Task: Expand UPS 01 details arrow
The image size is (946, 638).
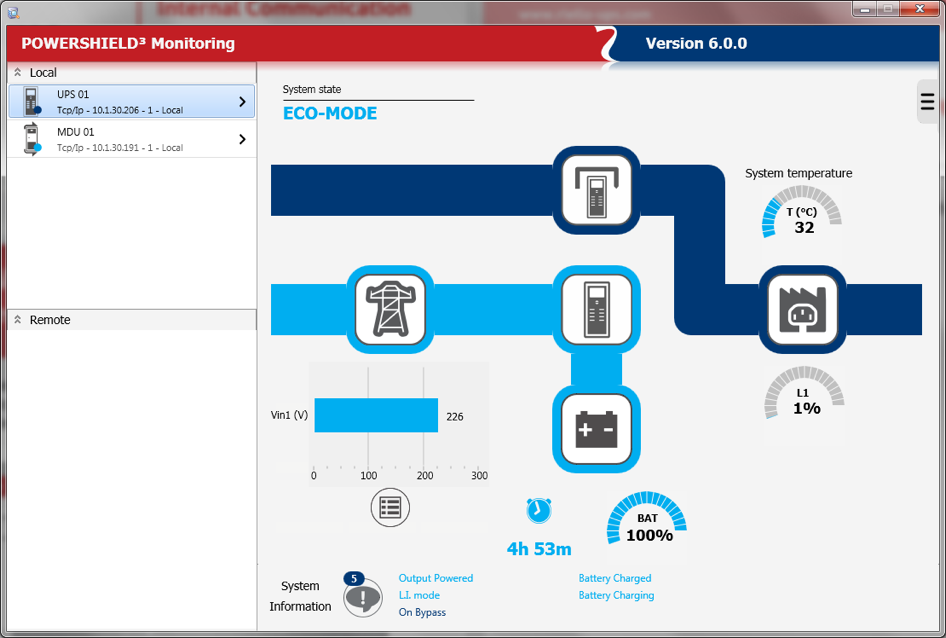Action: [x=242, y=102]
